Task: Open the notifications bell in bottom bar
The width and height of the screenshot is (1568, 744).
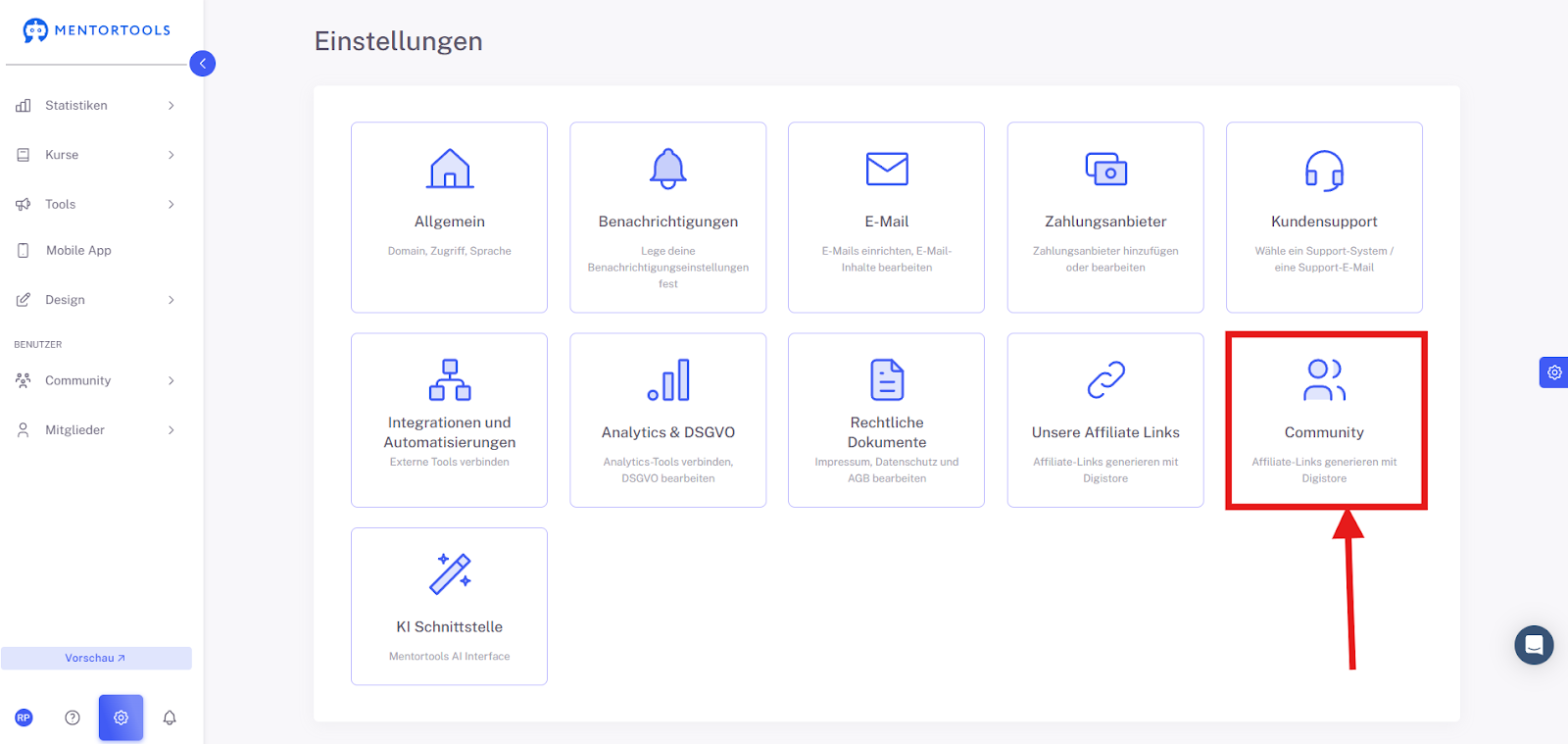Action: pyautogui.click(x=170, y=718)
